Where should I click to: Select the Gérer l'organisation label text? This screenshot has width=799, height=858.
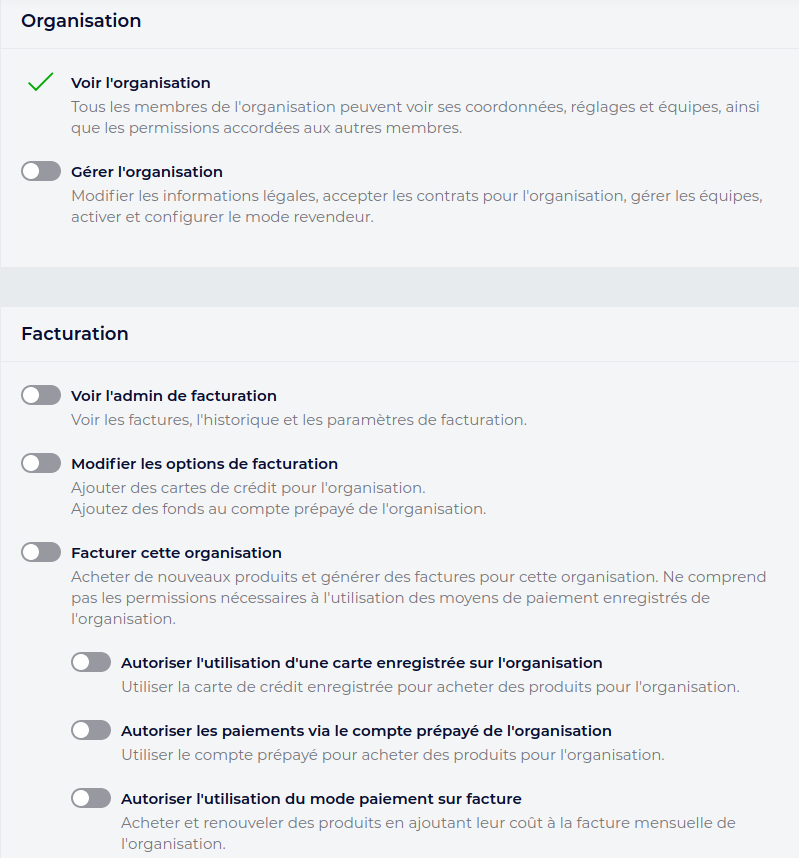(x=147, y=172)
